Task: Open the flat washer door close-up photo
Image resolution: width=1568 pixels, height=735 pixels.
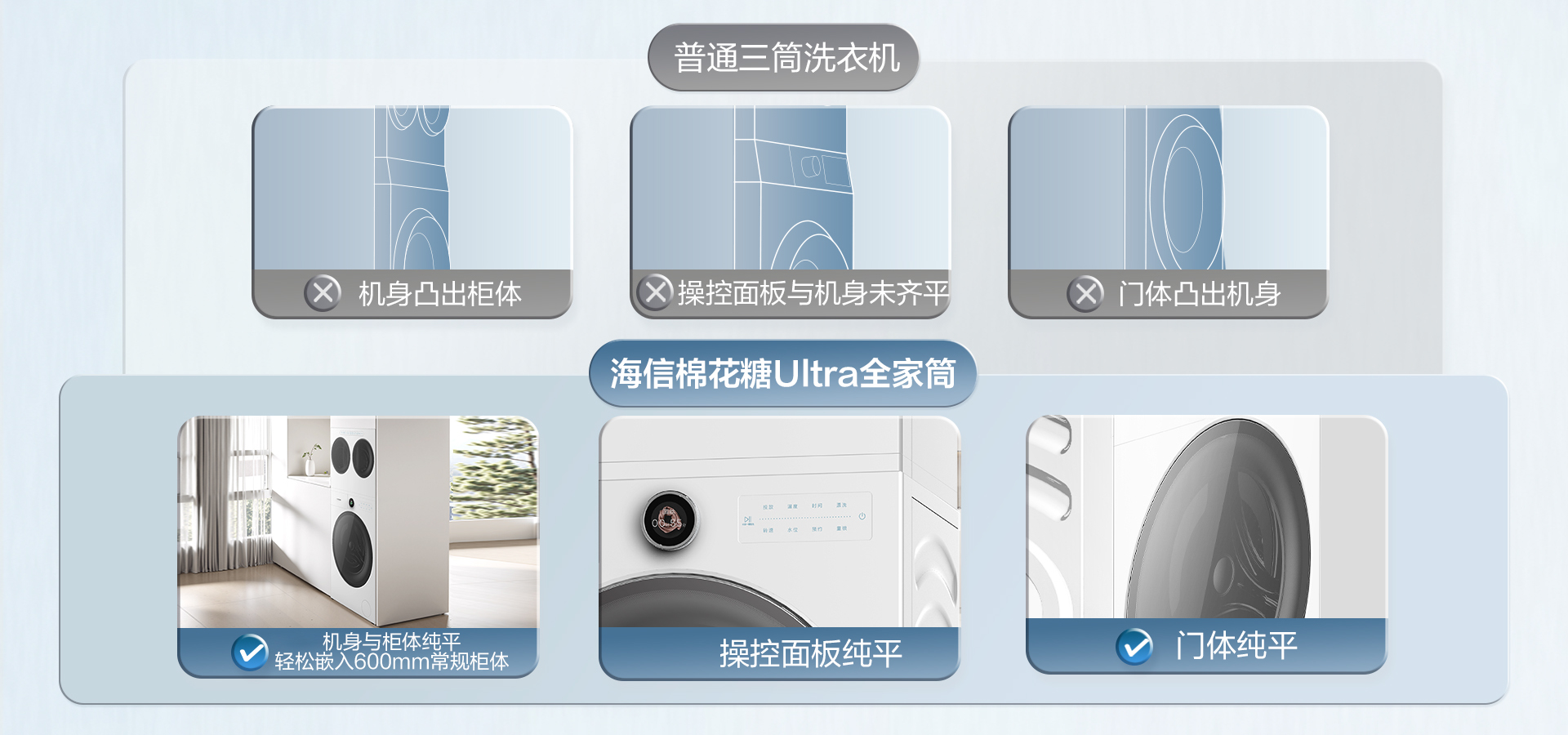Action: 1207,518
